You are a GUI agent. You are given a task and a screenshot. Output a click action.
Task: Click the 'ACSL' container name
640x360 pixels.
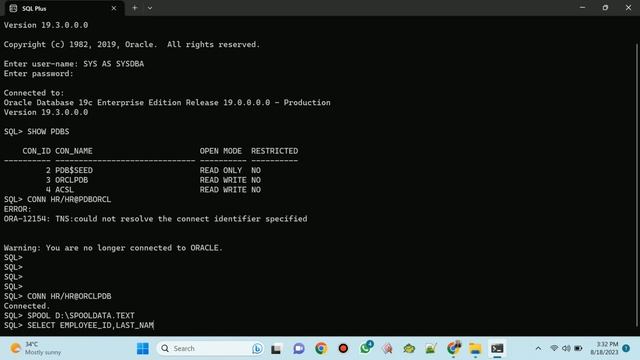click(x=64, y=190)
